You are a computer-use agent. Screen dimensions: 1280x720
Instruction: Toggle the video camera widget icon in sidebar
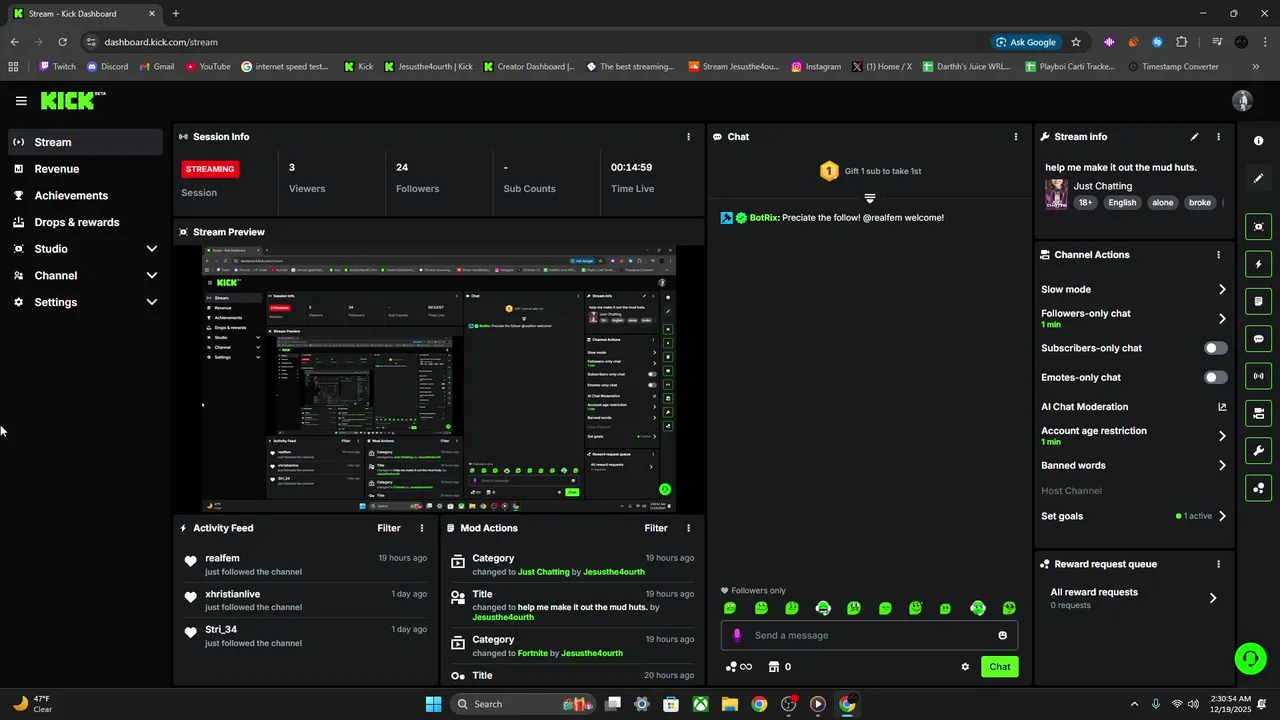(x=1258, y=413)
